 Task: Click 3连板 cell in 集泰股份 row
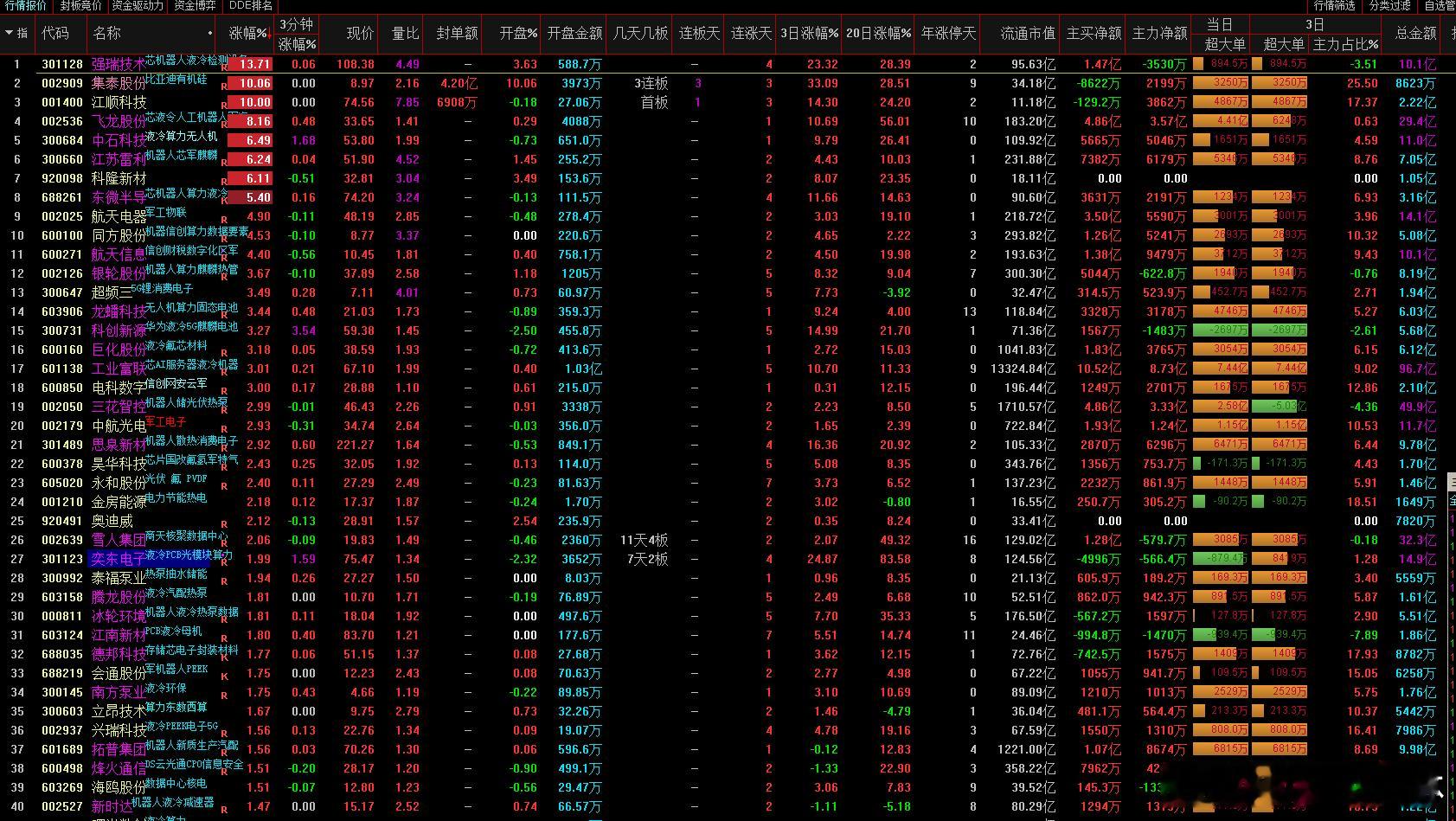point(651,83)
